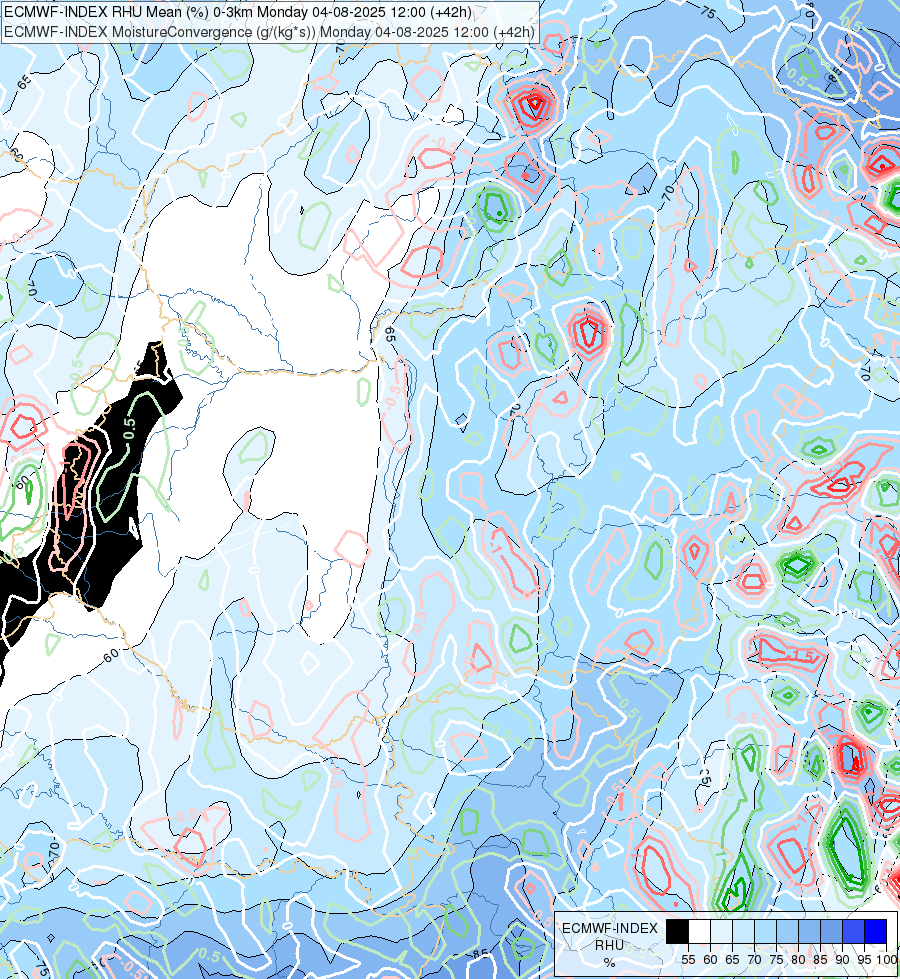Image resolution: width=900 pixels, height=979 pixels.
Task: Click the legend tick label 90
Action: [x=843, y=960]
